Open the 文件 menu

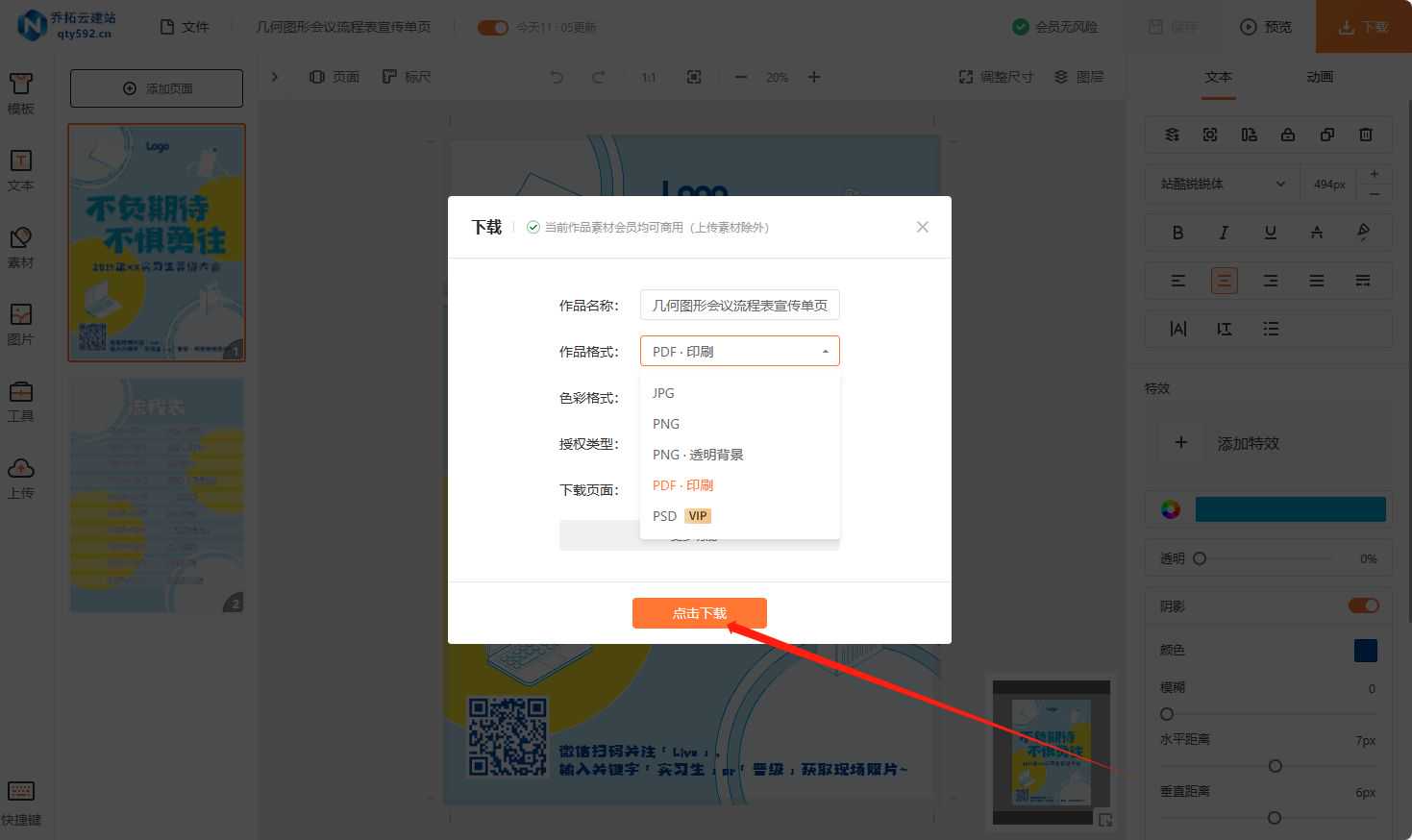[185, 27]
